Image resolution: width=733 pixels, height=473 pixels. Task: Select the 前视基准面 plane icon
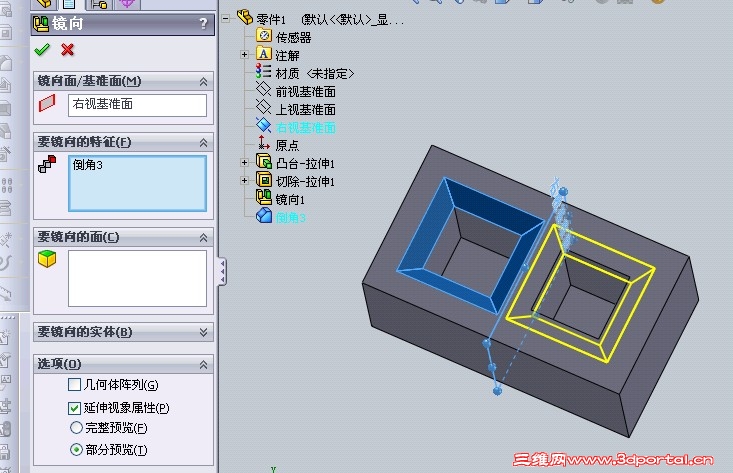(264, 90)
